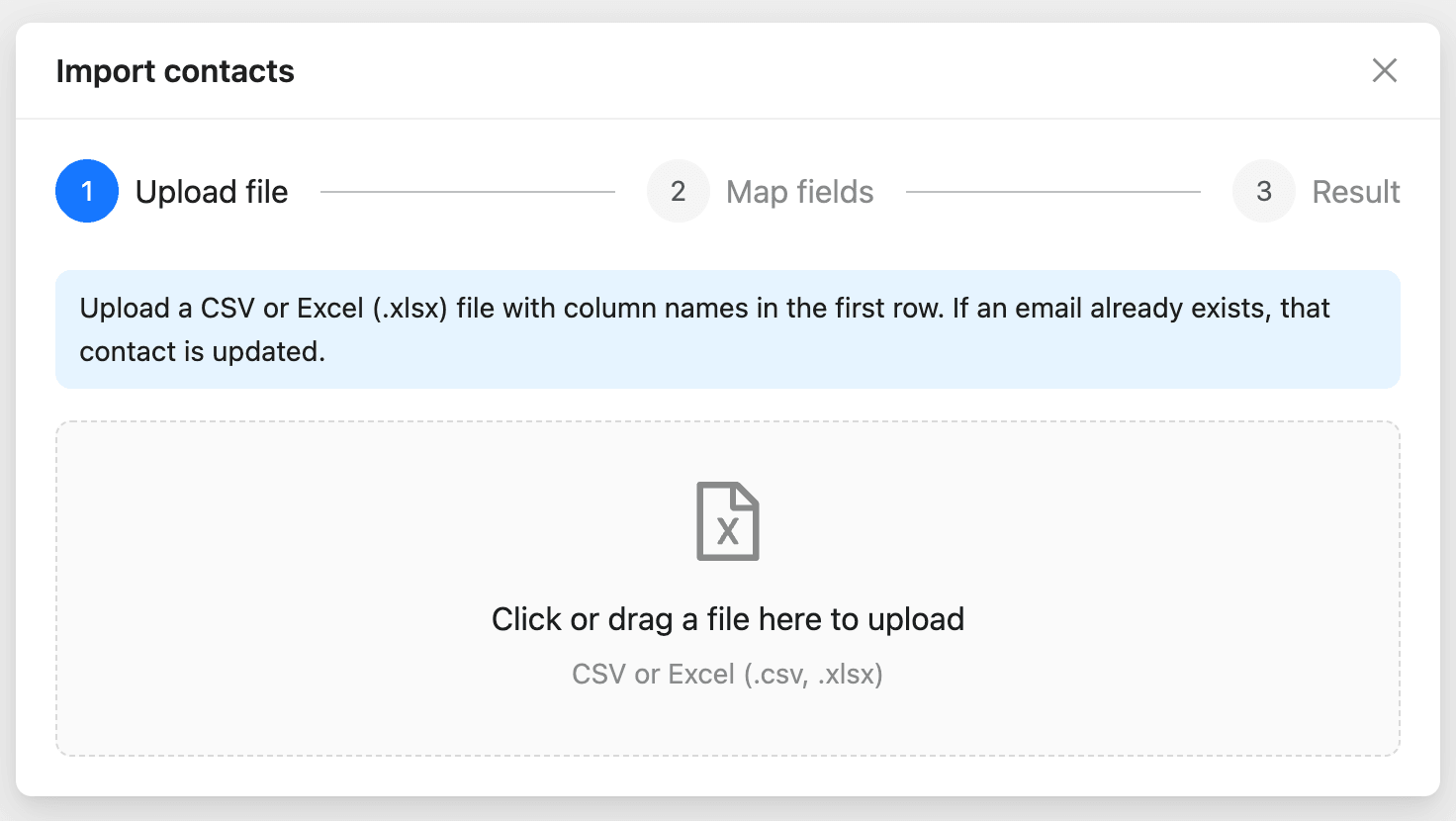The image size is (1456, 821).
Task: Click the spreadsheet file icon in upload area
Action: click(728, 521)
